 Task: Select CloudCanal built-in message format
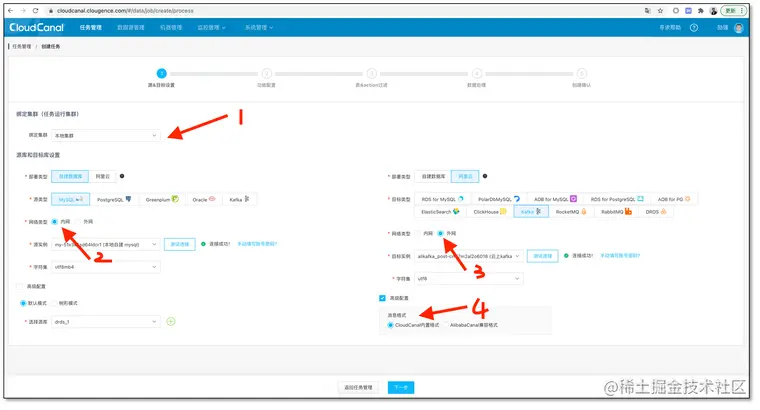pos(390,325)
